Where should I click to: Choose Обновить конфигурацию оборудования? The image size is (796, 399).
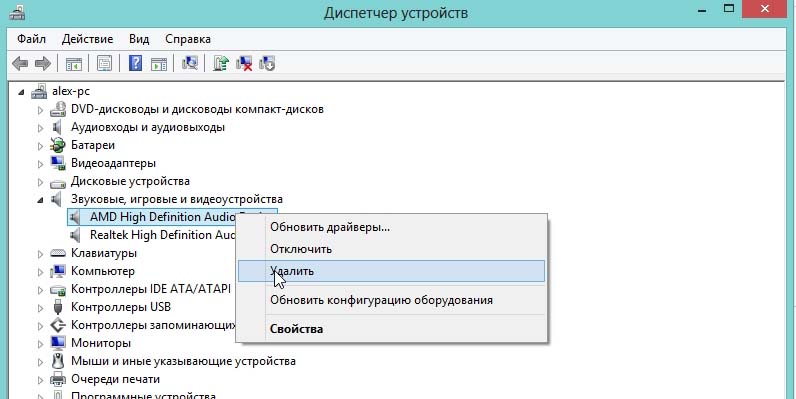pyautogui.click(x=391, y=300)
